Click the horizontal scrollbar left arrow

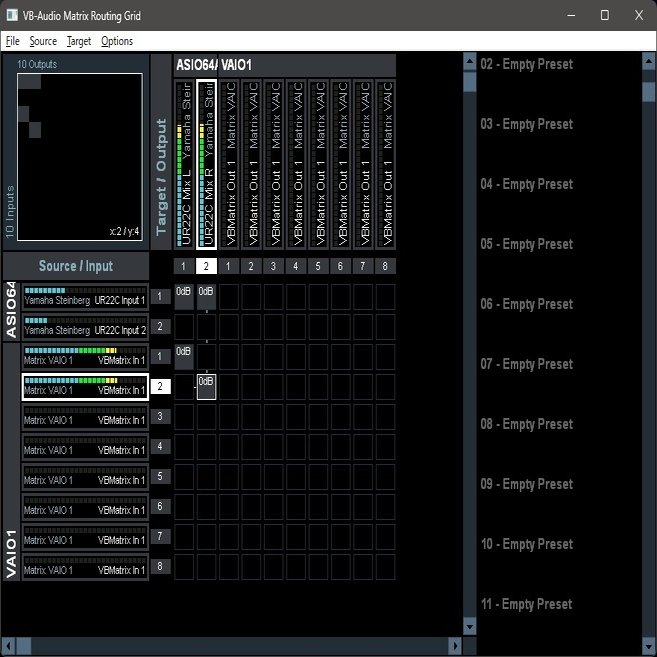[7, 647]
